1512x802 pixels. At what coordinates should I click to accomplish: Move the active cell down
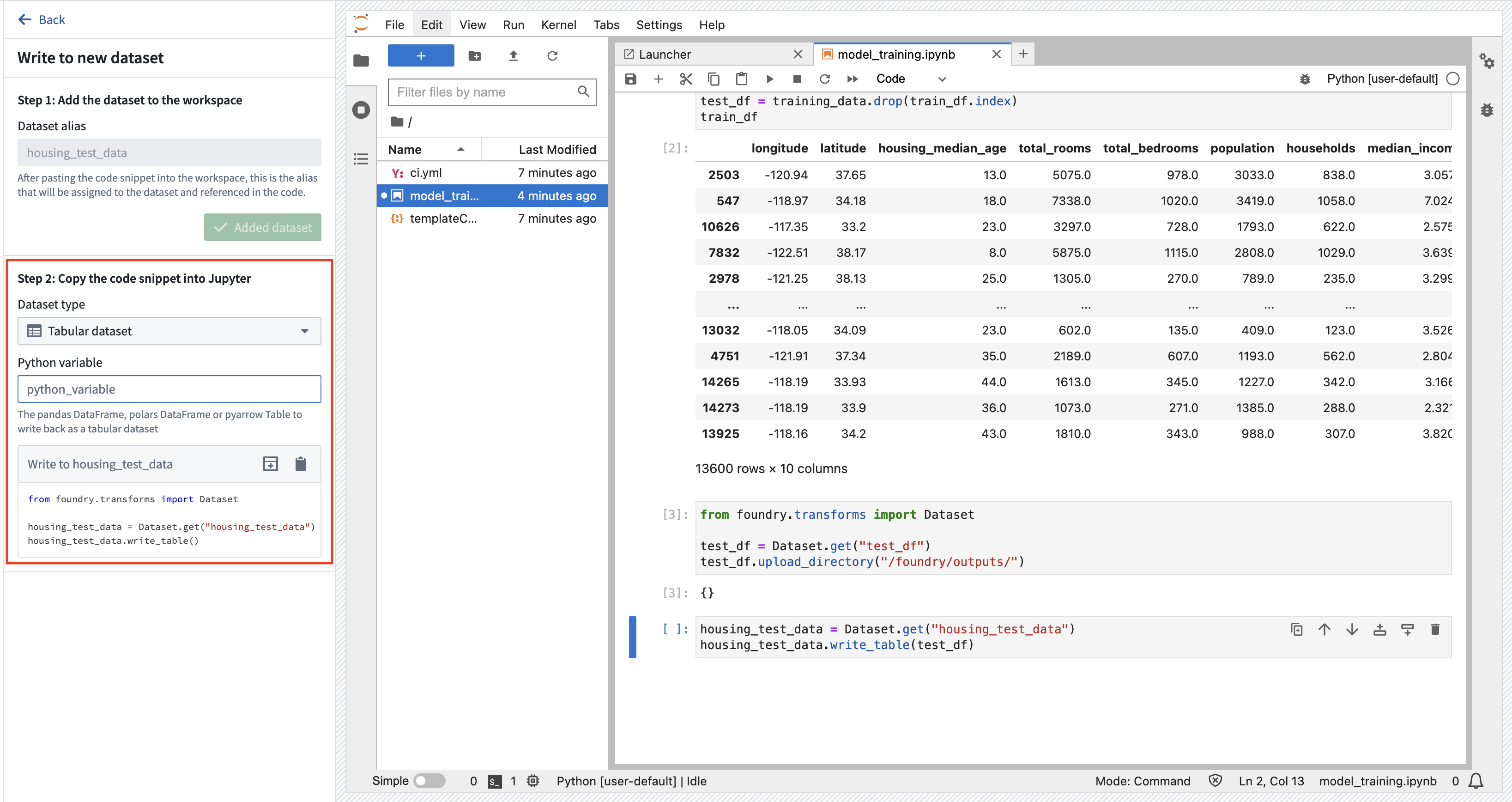point(1352,629)
